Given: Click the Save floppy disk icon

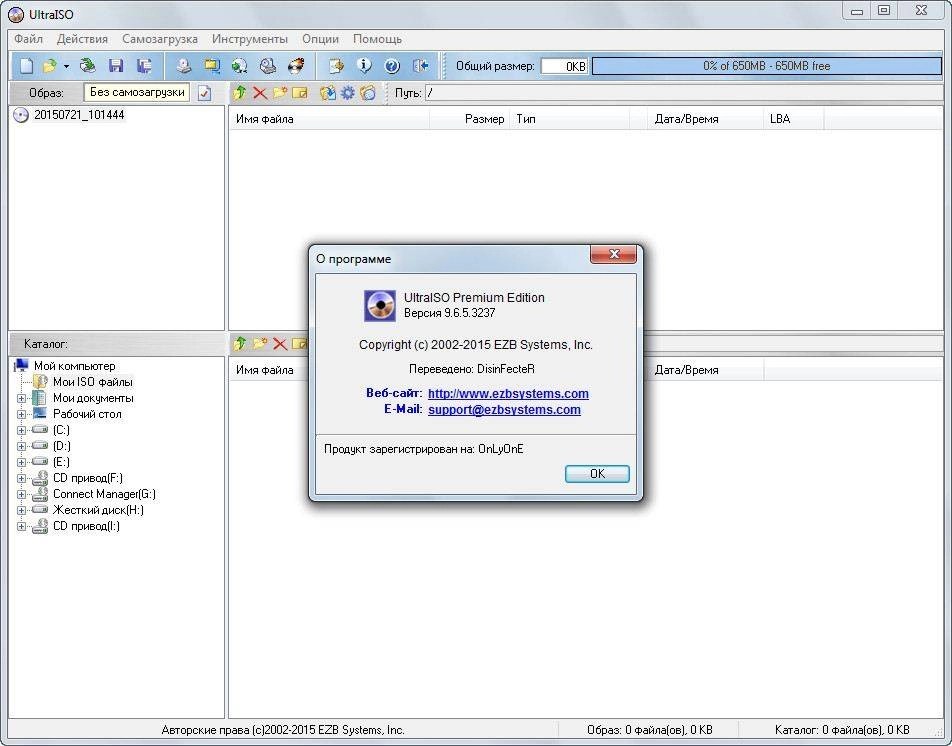Looking at the screenshot, I should tap(116, 66).
